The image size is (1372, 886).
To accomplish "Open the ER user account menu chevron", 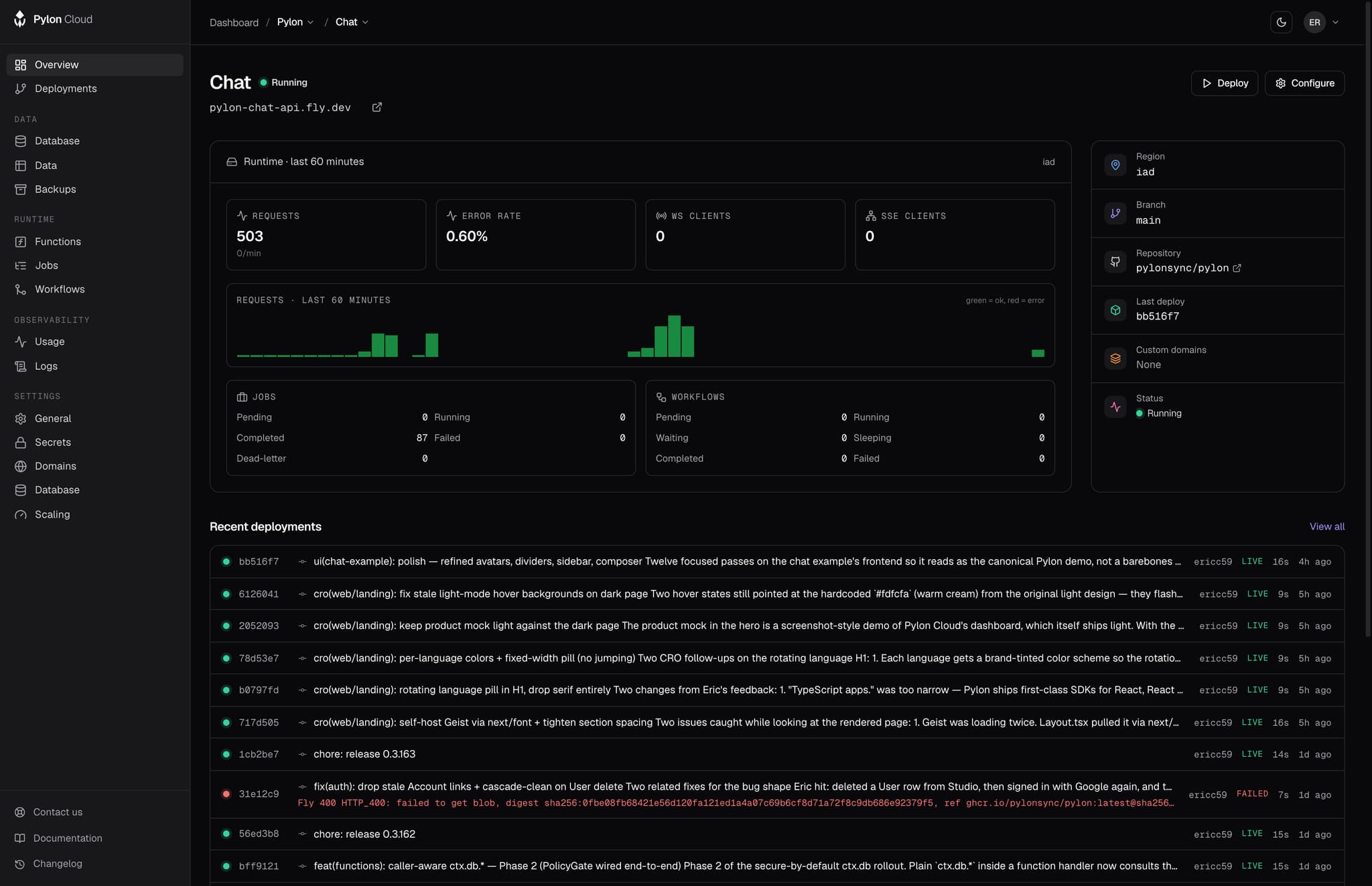I will coord(1336,22).
